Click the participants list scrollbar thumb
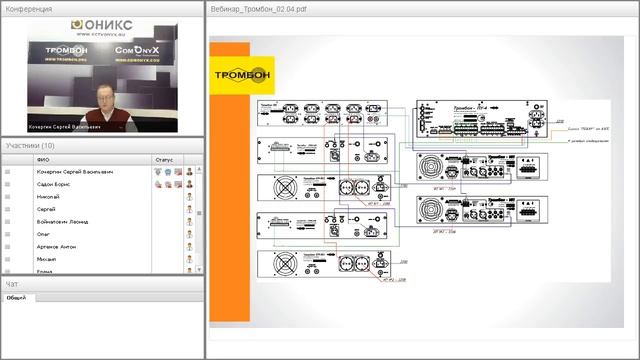The image size is (640, 360). pos(199,213)
